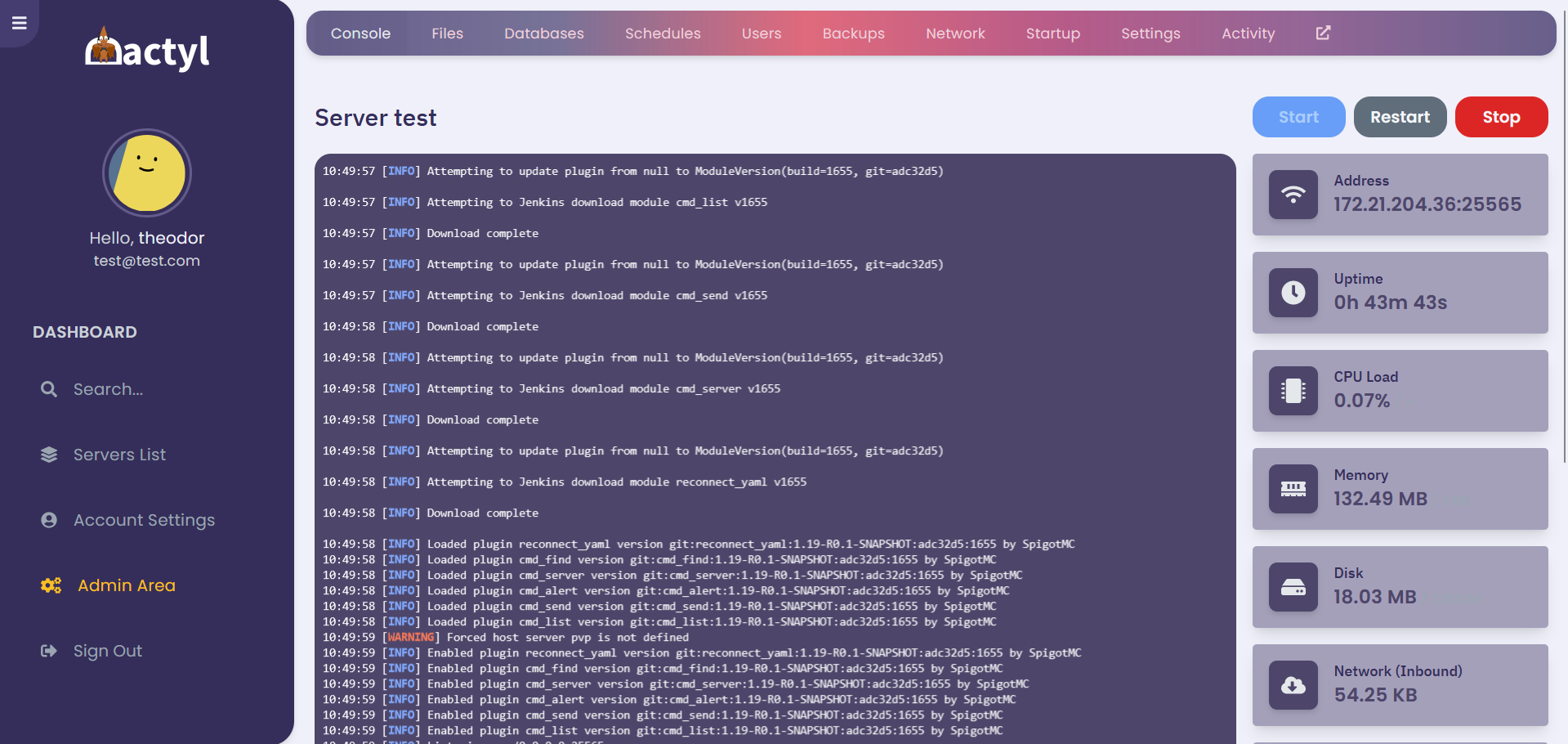Image resolution: width=1568 pixels, height=744 pixels.
Task: Switch to the Files tab
Action: click(x=447, y=34)
